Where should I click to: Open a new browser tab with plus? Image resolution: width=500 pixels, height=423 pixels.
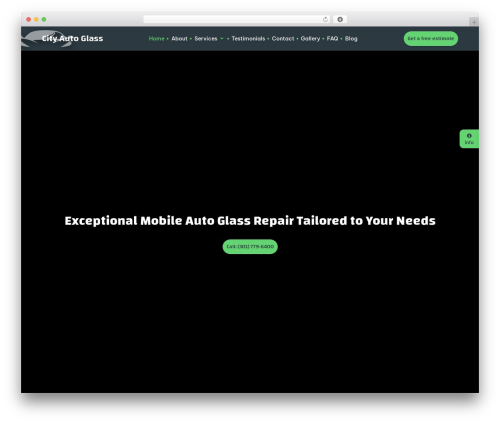(x=474, y=22)
